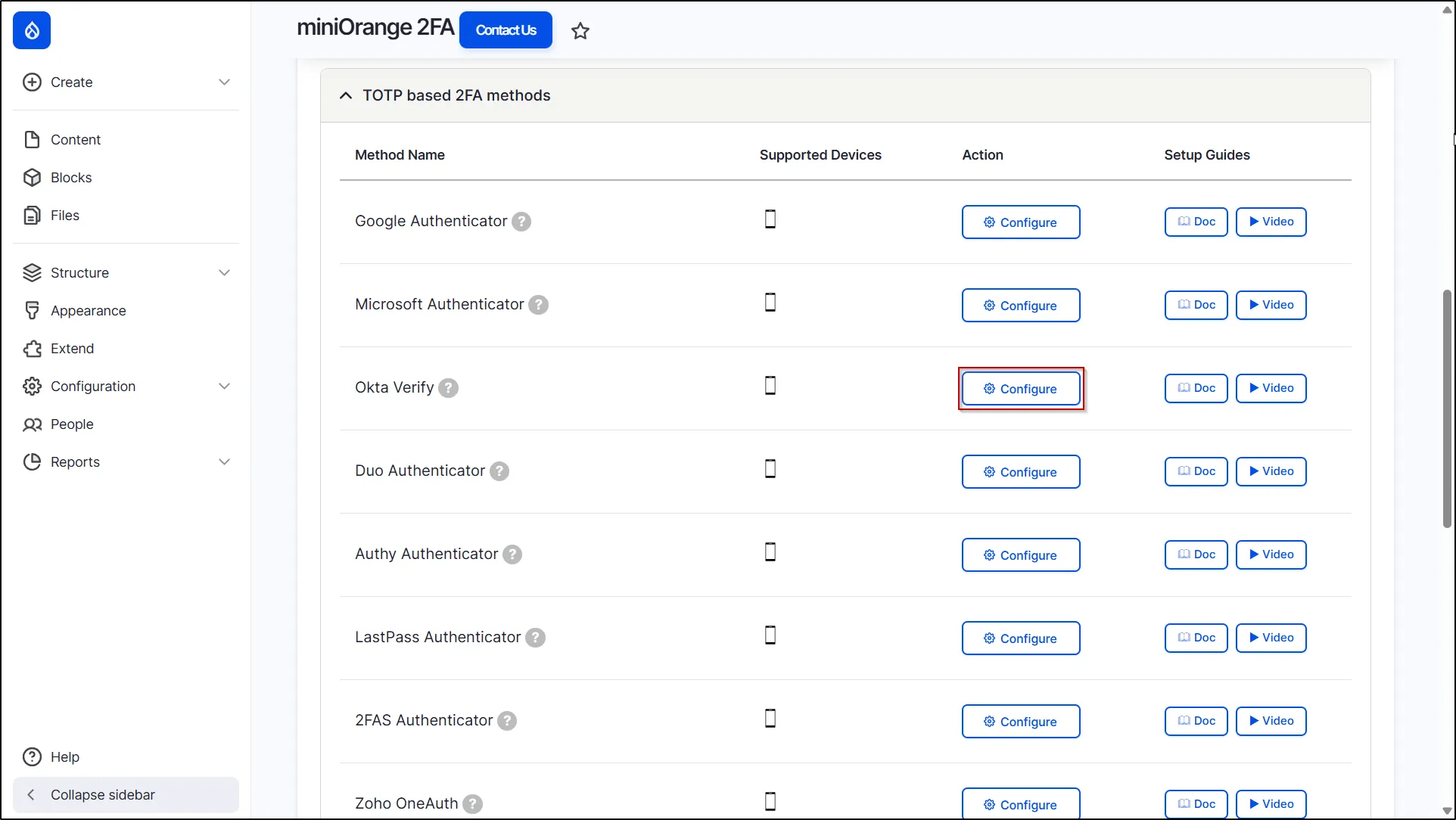This screenshot has width=1456, height=820.
Task: Open help tooltip for Microsoft Authenticator
Action: [538, 305]
